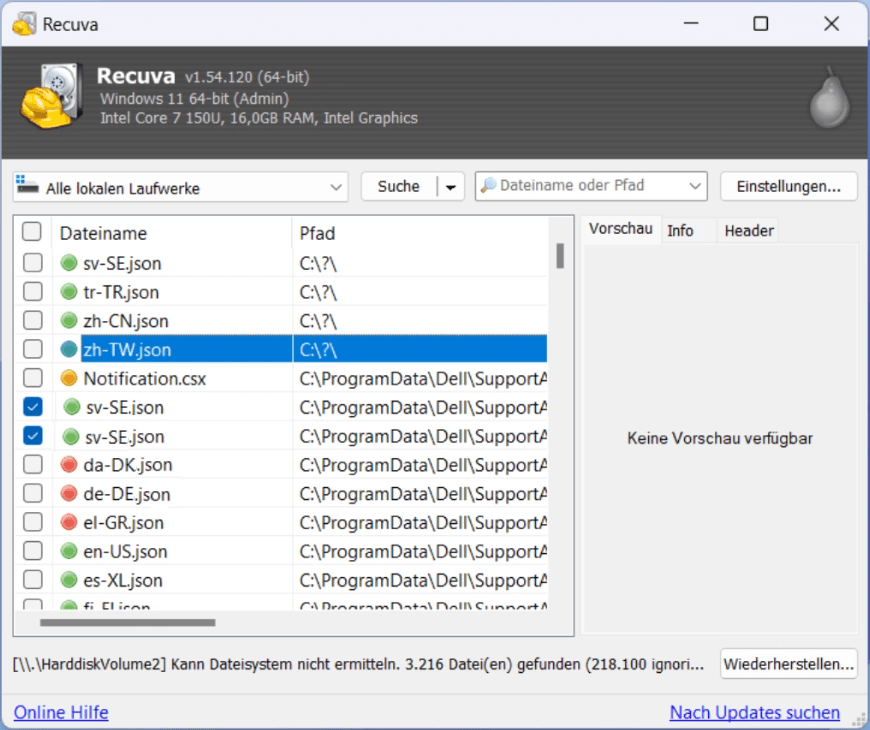Click the path cell of de-DE.json
Image resolution: width=870 pixels, height=730 pixels.
pyautogui.click(x=420, y=494)
